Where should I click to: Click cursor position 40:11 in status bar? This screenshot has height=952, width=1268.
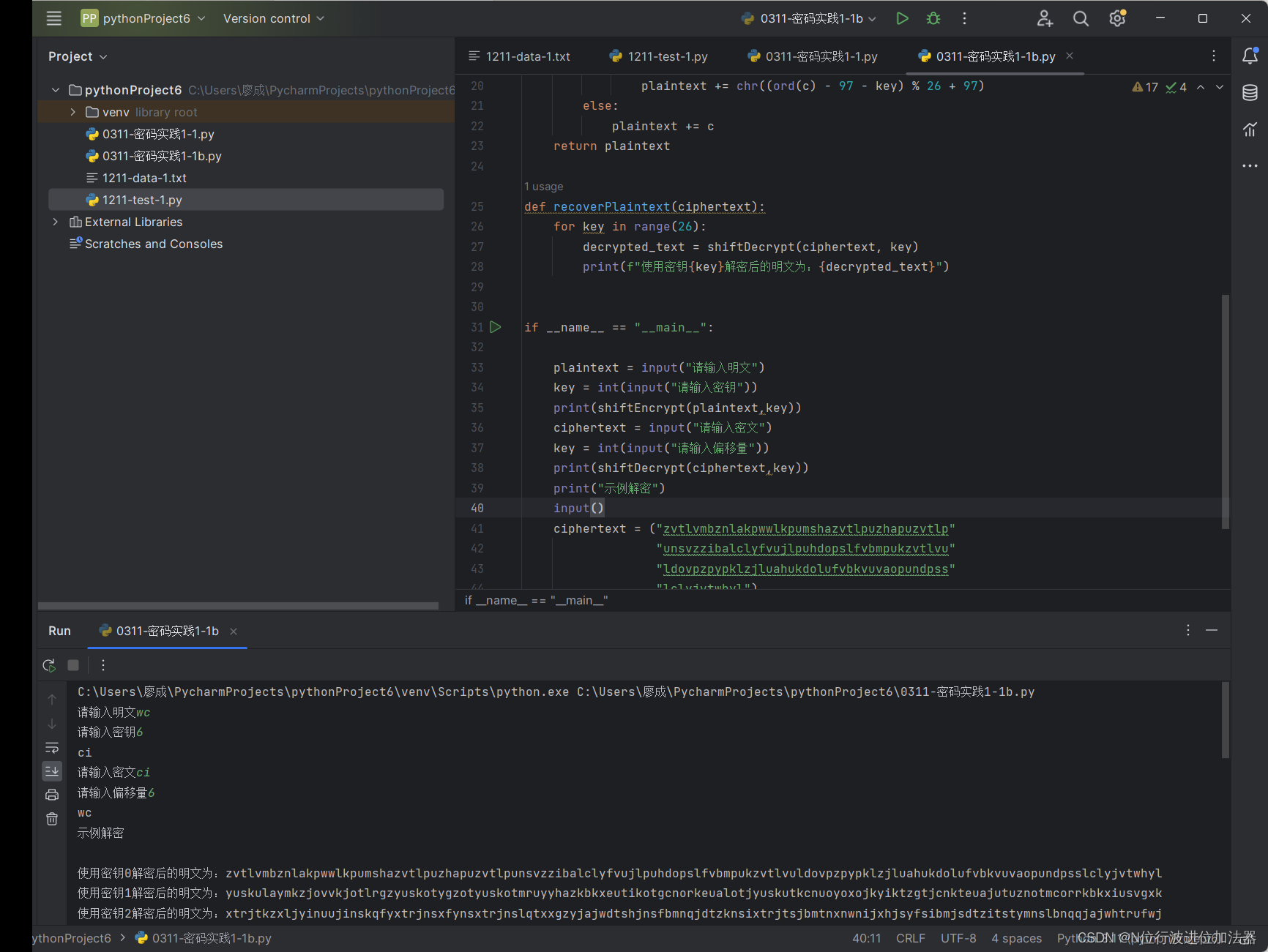(x=867, y=938)
